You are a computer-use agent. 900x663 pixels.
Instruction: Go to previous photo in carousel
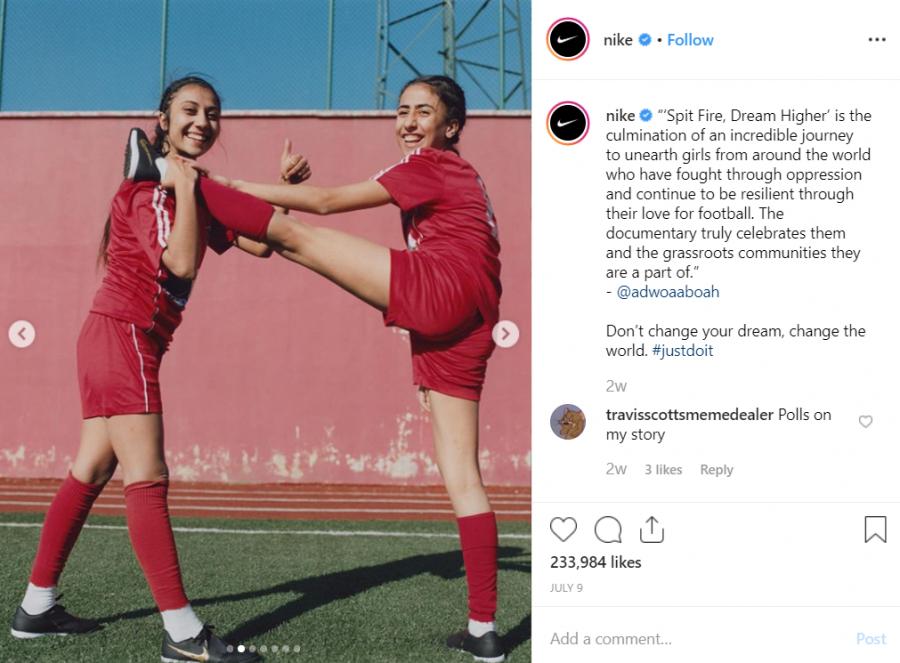tap(22, 334)
